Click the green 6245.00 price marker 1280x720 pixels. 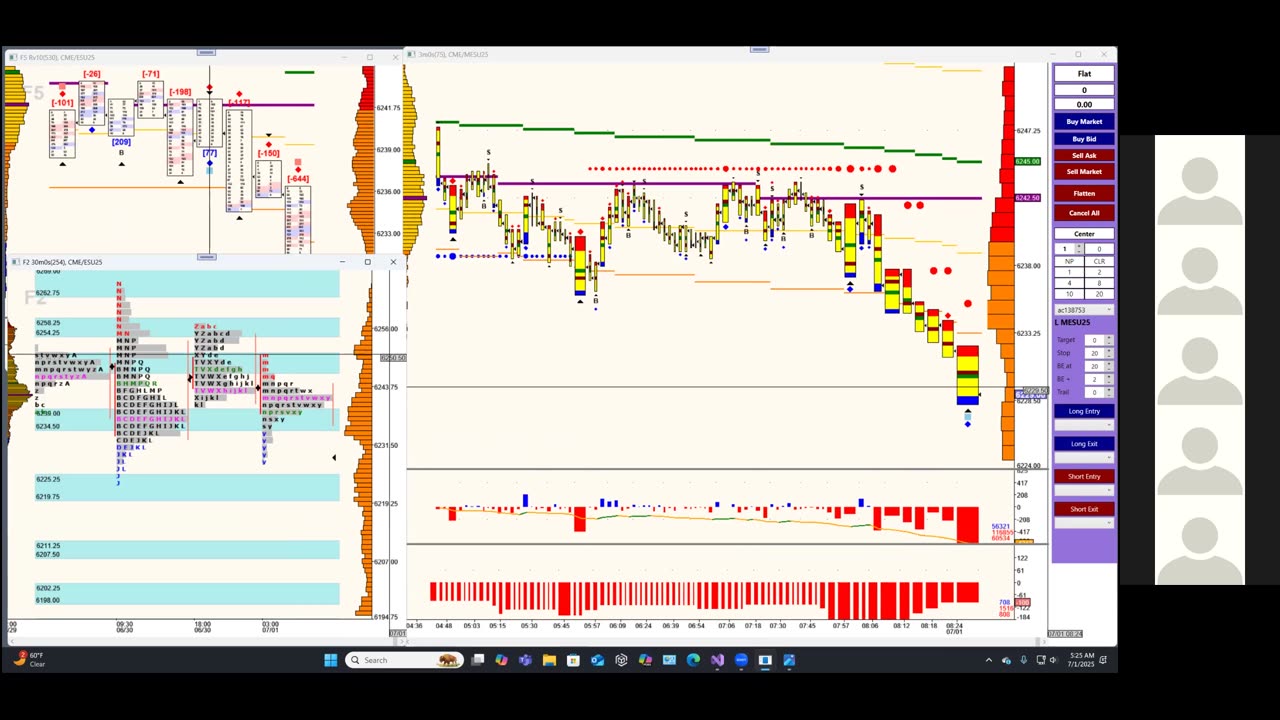1027,161
